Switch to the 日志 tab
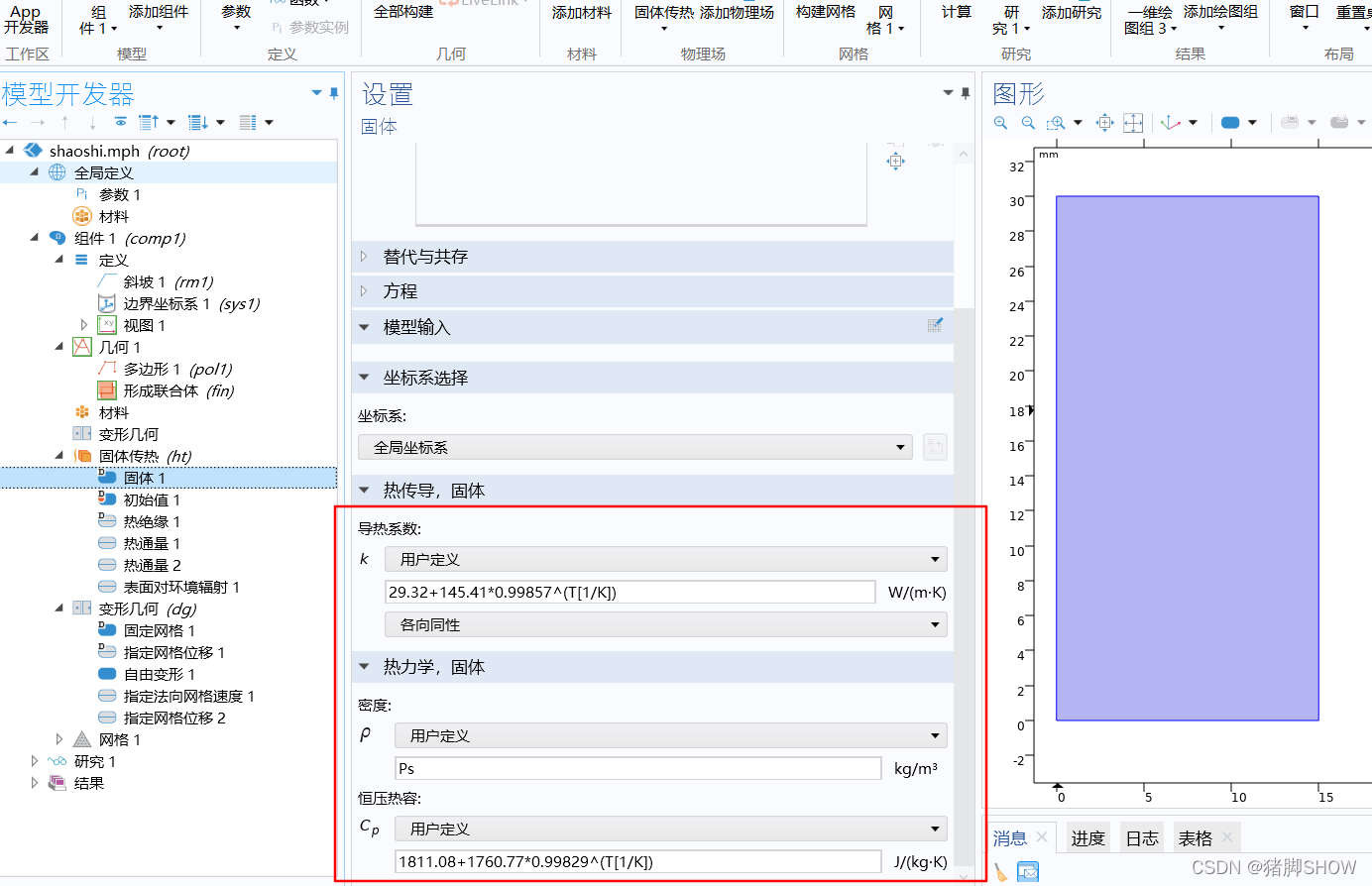1372x886 pixels. coord(1142,838)
